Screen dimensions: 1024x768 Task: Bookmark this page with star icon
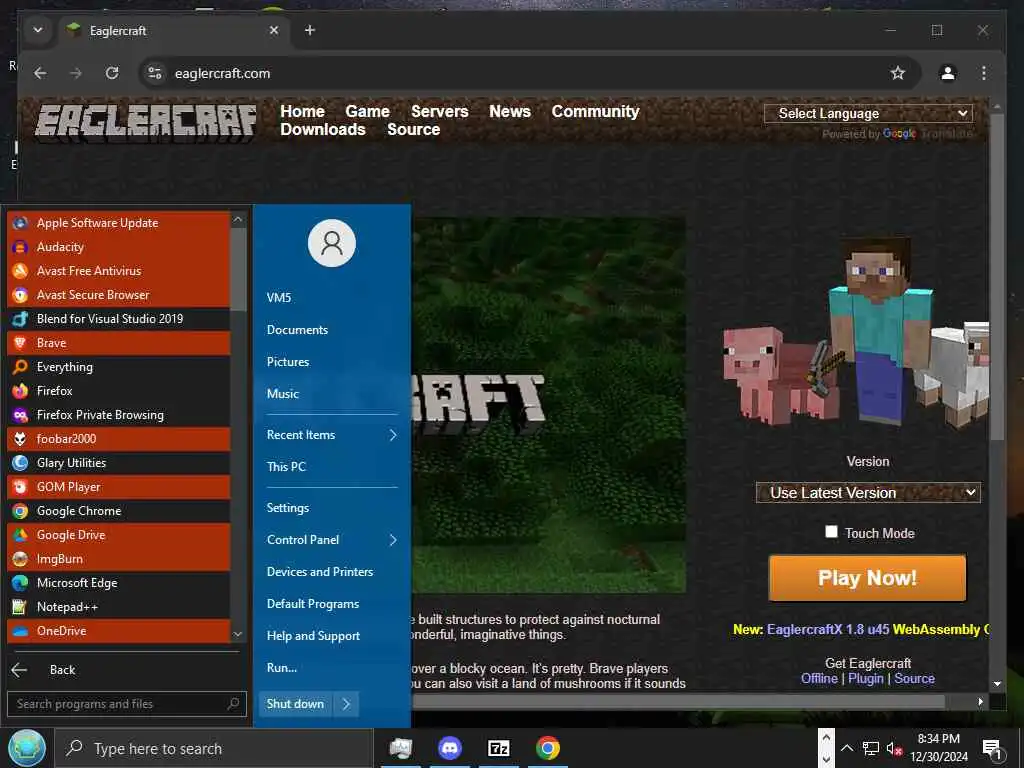coord(898,73)
